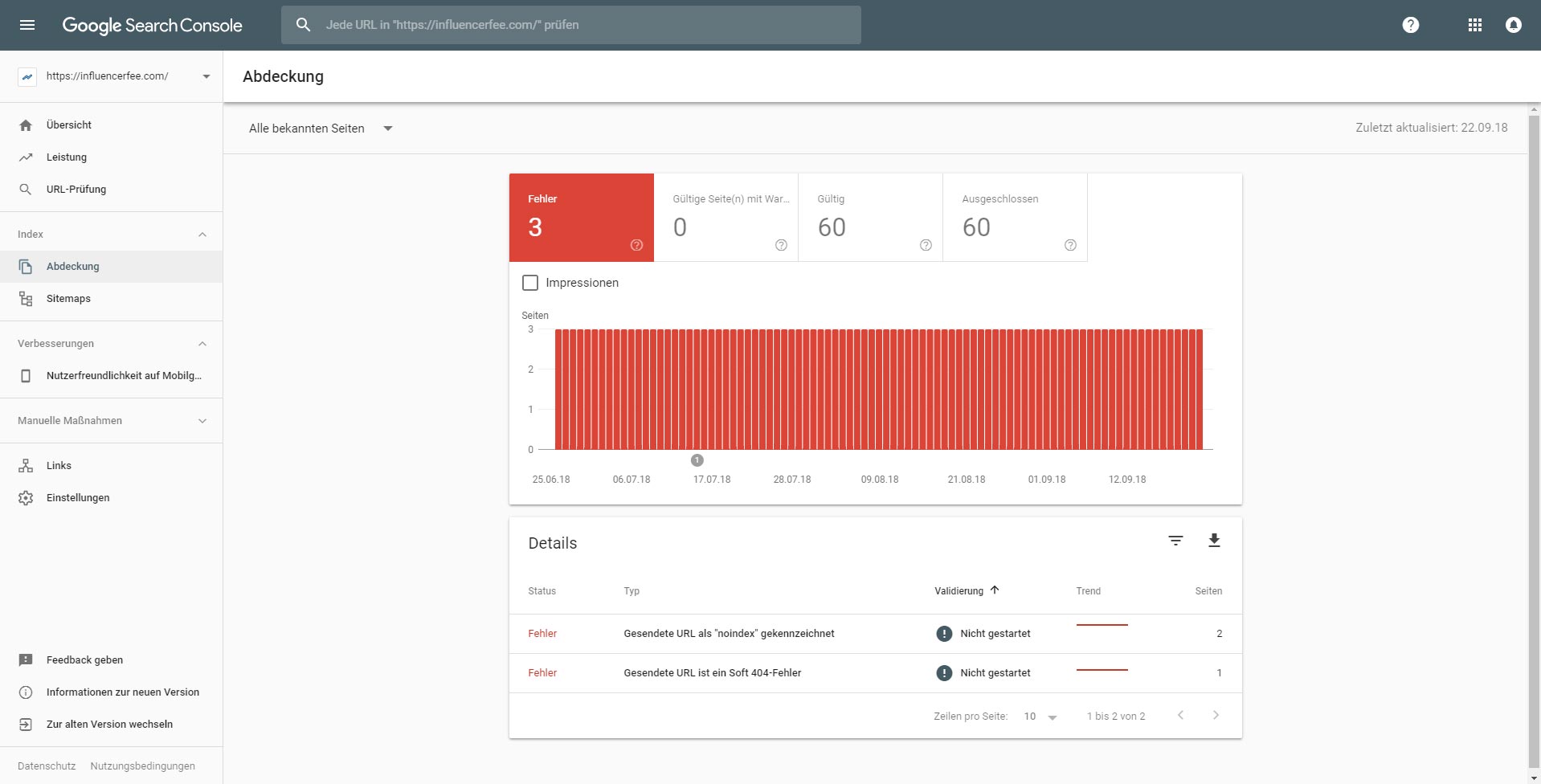The height and width of the screenshot is (784, 1541).
Task: Download the Details table data
Action: tap(1214, 541)
